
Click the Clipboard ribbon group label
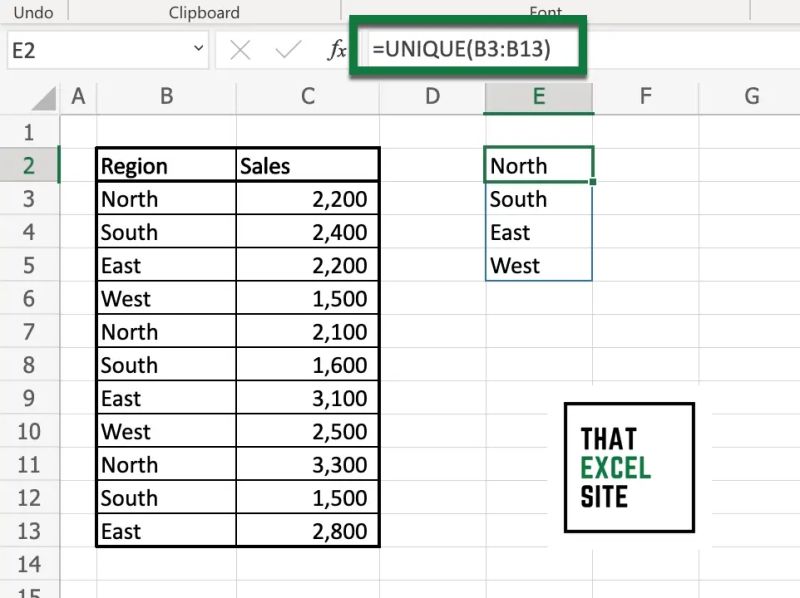[x=203, y=12]
